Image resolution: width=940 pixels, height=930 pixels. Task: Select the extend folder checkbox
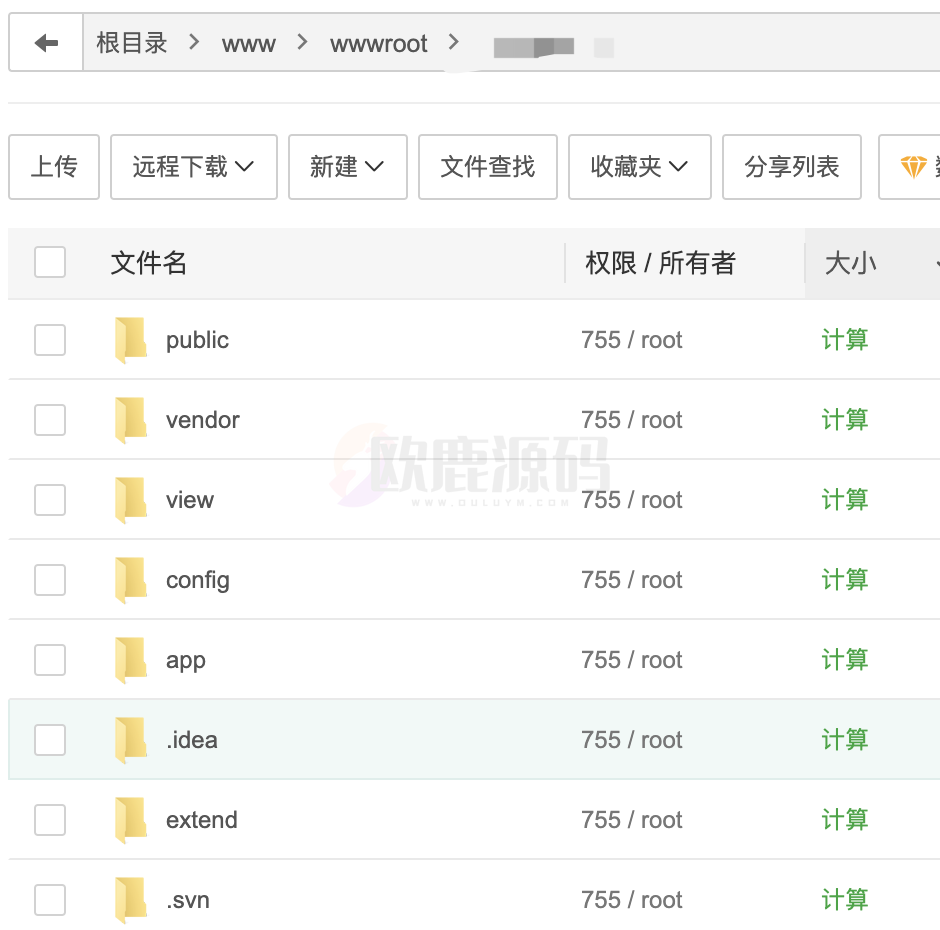[50, 820]
